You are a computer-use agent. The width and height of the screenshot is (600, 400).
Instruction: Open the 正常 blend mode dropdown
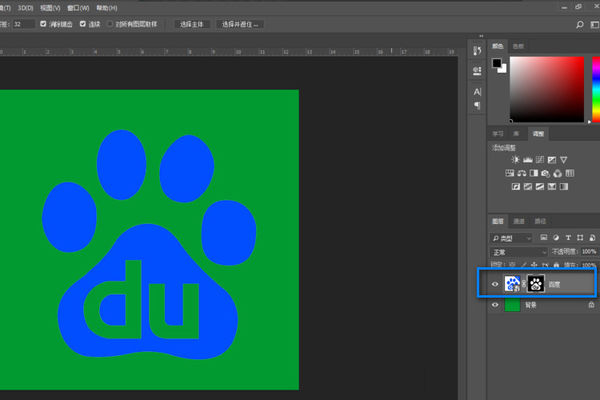click(519, 252)
